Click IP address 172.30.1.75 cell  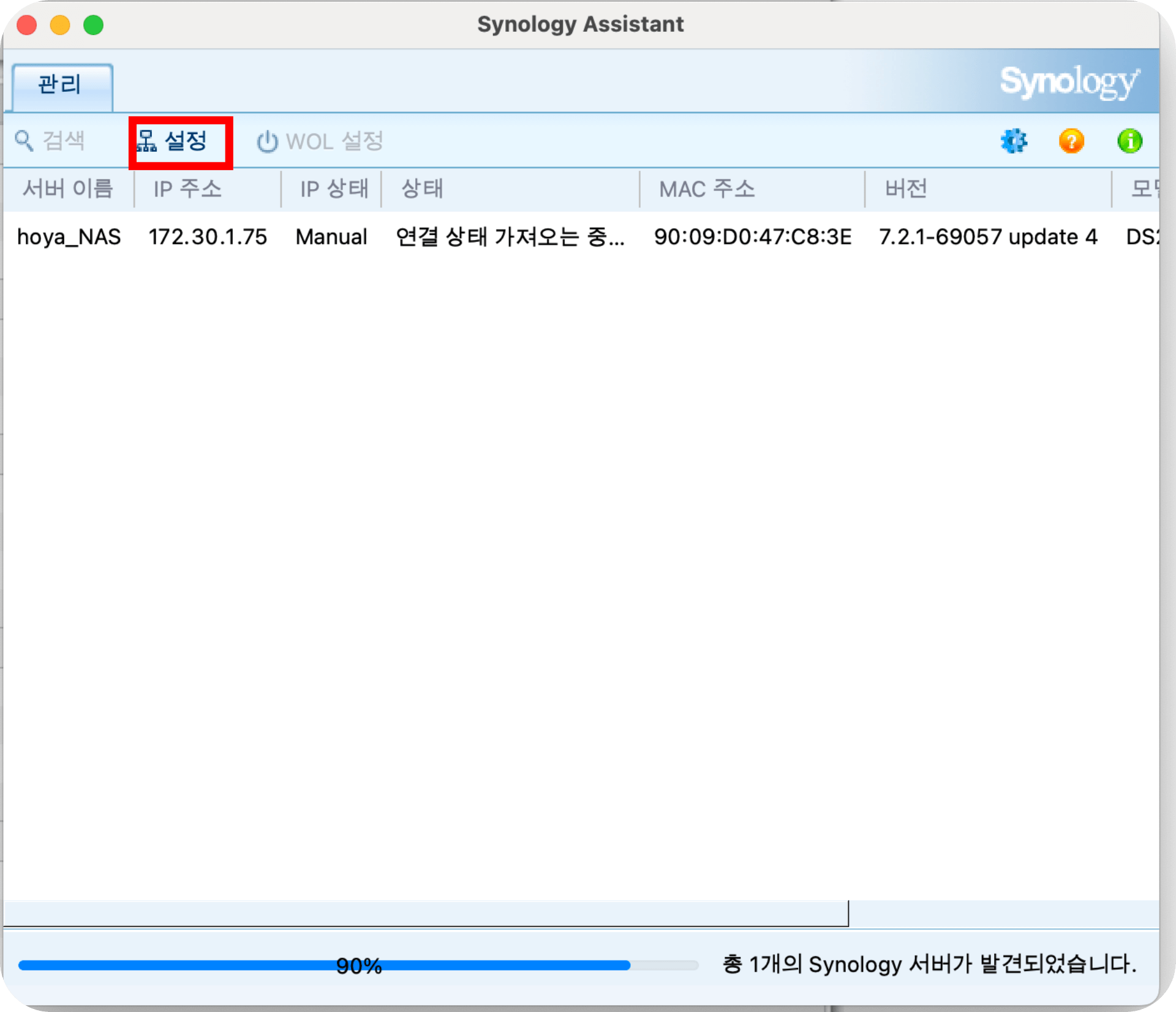point(208,237)
